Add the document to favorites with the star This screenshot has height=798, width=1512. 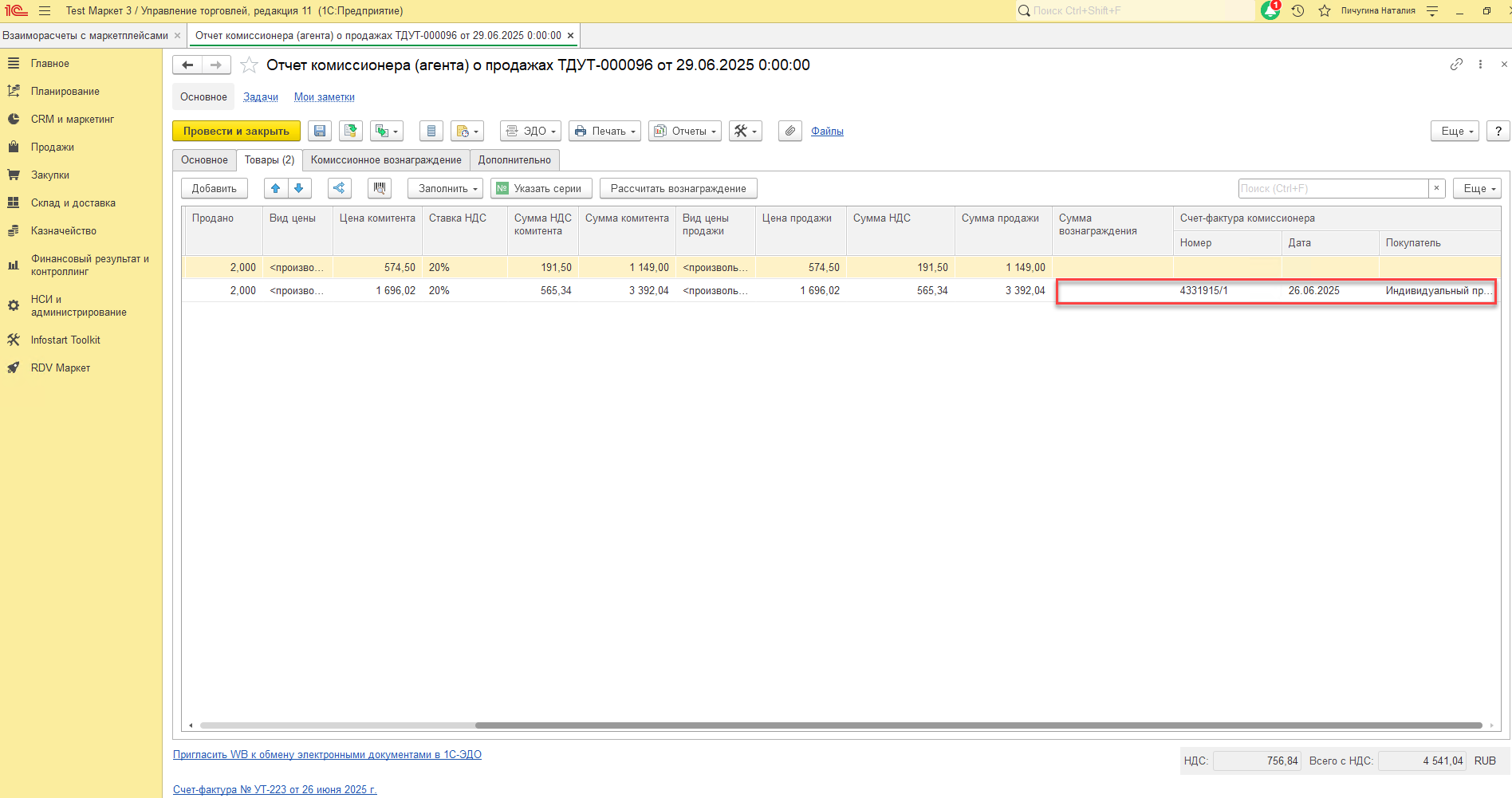(250, 65)
